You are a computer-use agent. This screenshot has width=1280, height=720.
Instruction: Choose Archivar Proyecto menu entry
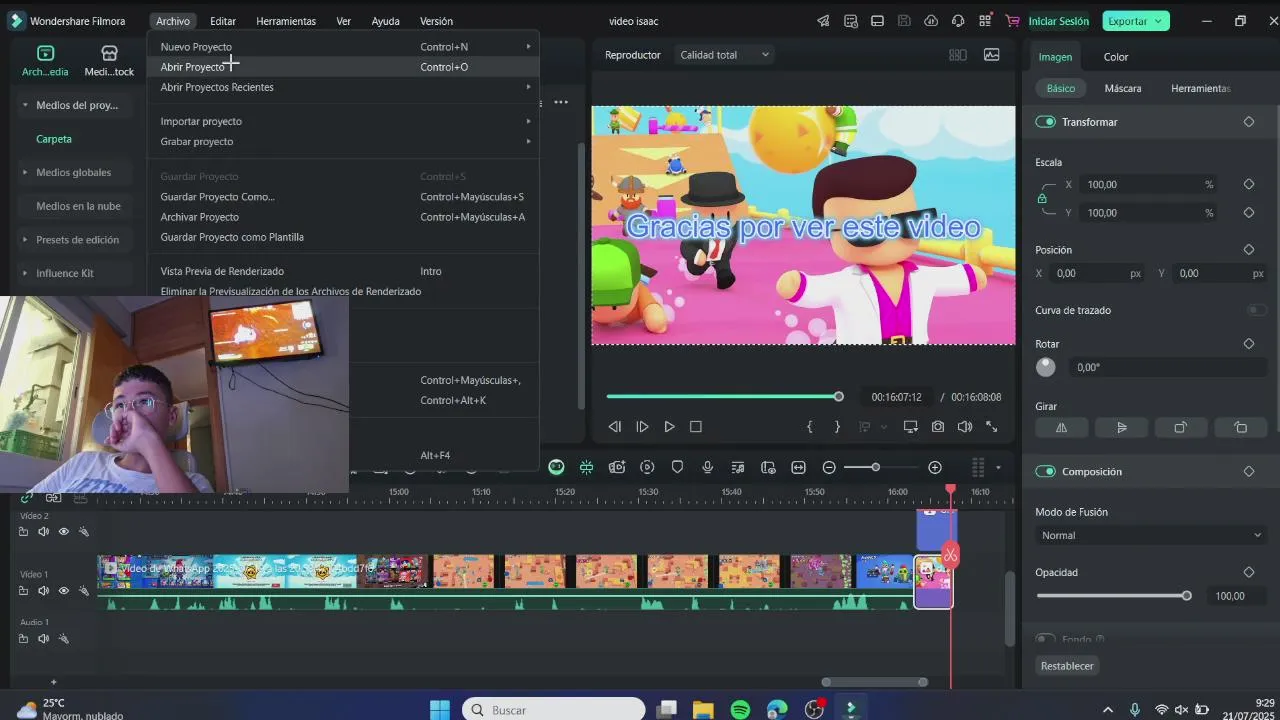coord(343,217)
